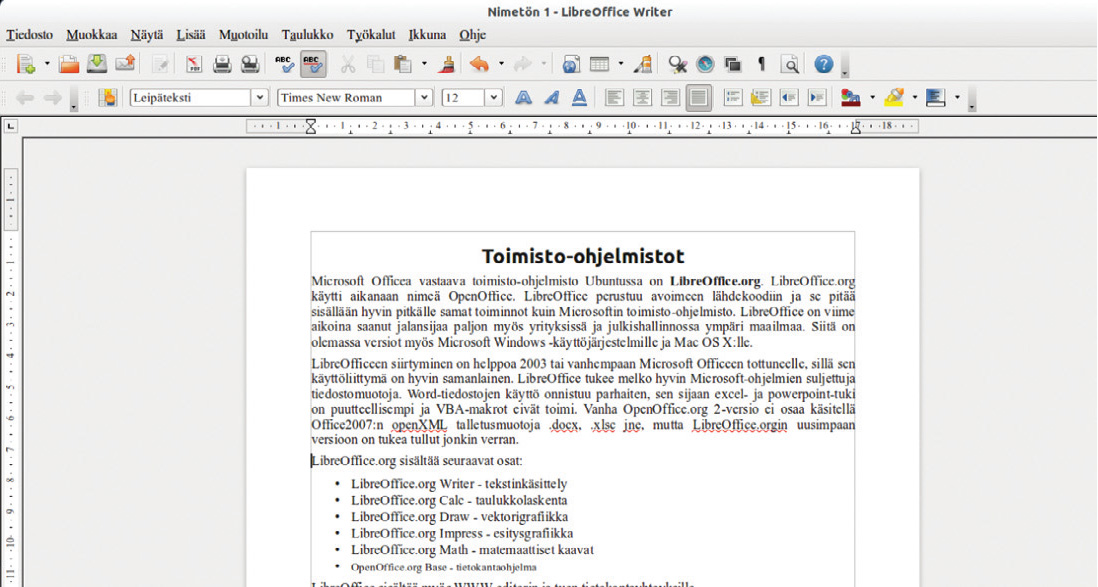Open the font size 12 dropdown
Viewport: 1098px width, 587px height.
494,97
